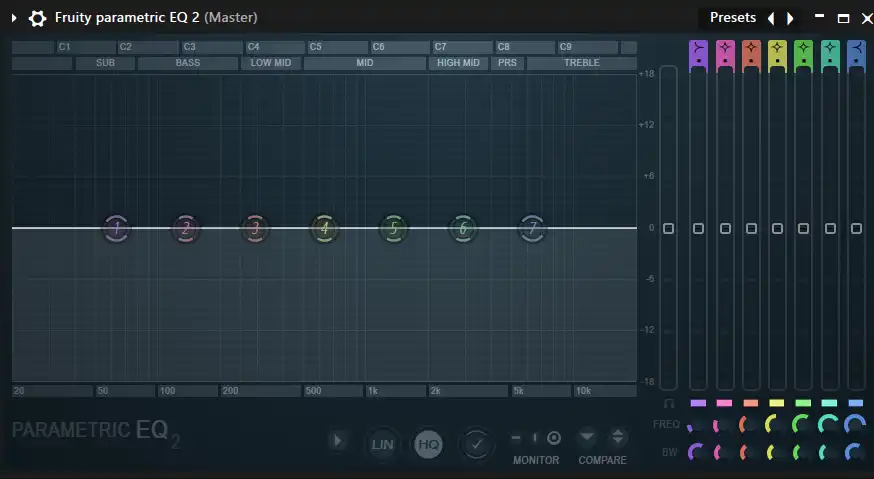Click the 1k frequency axis label
The width and height of the screenshot is (874, 479).
tap(373, 391)
